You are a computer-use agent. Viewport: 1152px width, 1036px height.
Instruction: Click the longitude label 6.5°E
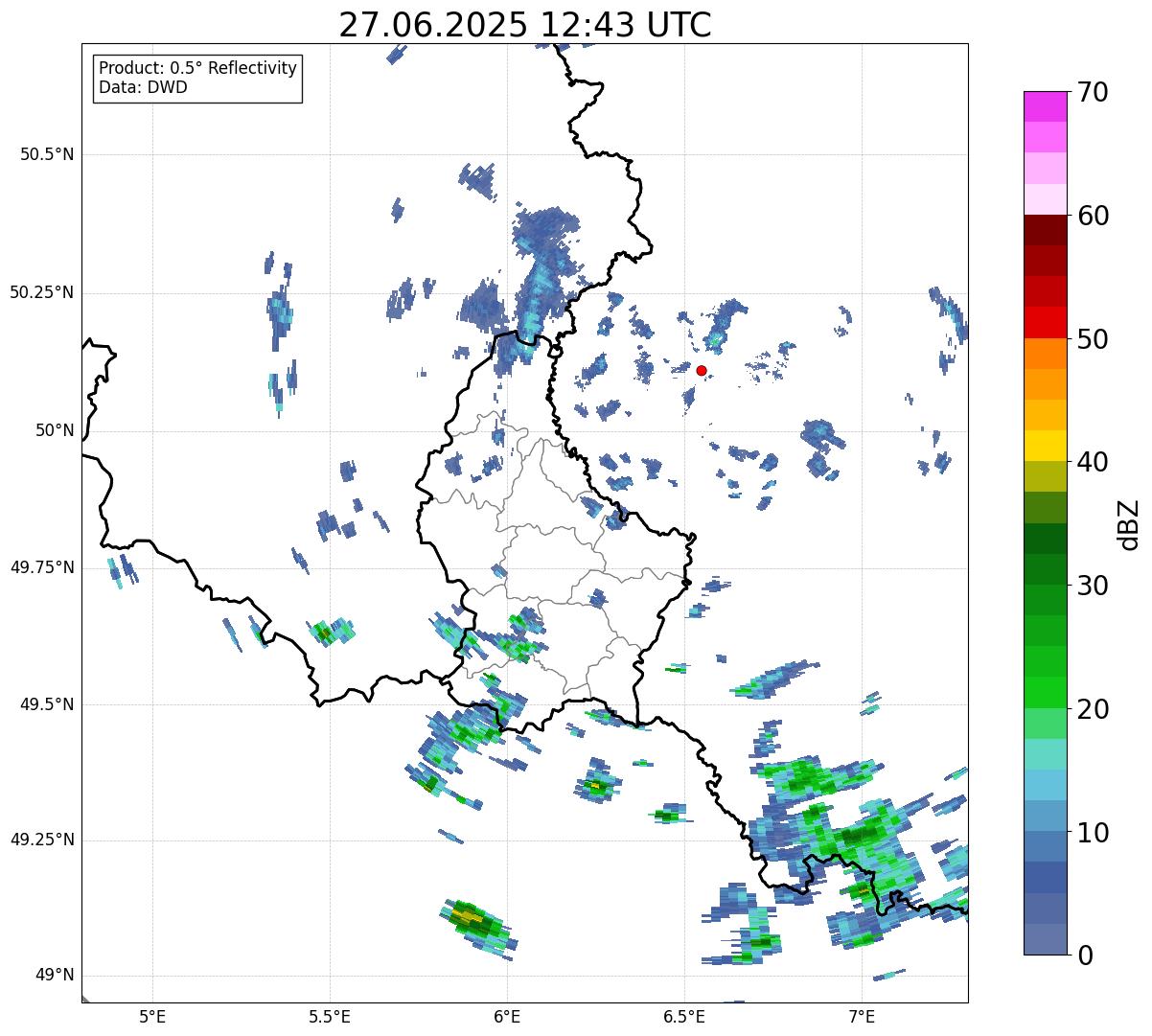684,1016
